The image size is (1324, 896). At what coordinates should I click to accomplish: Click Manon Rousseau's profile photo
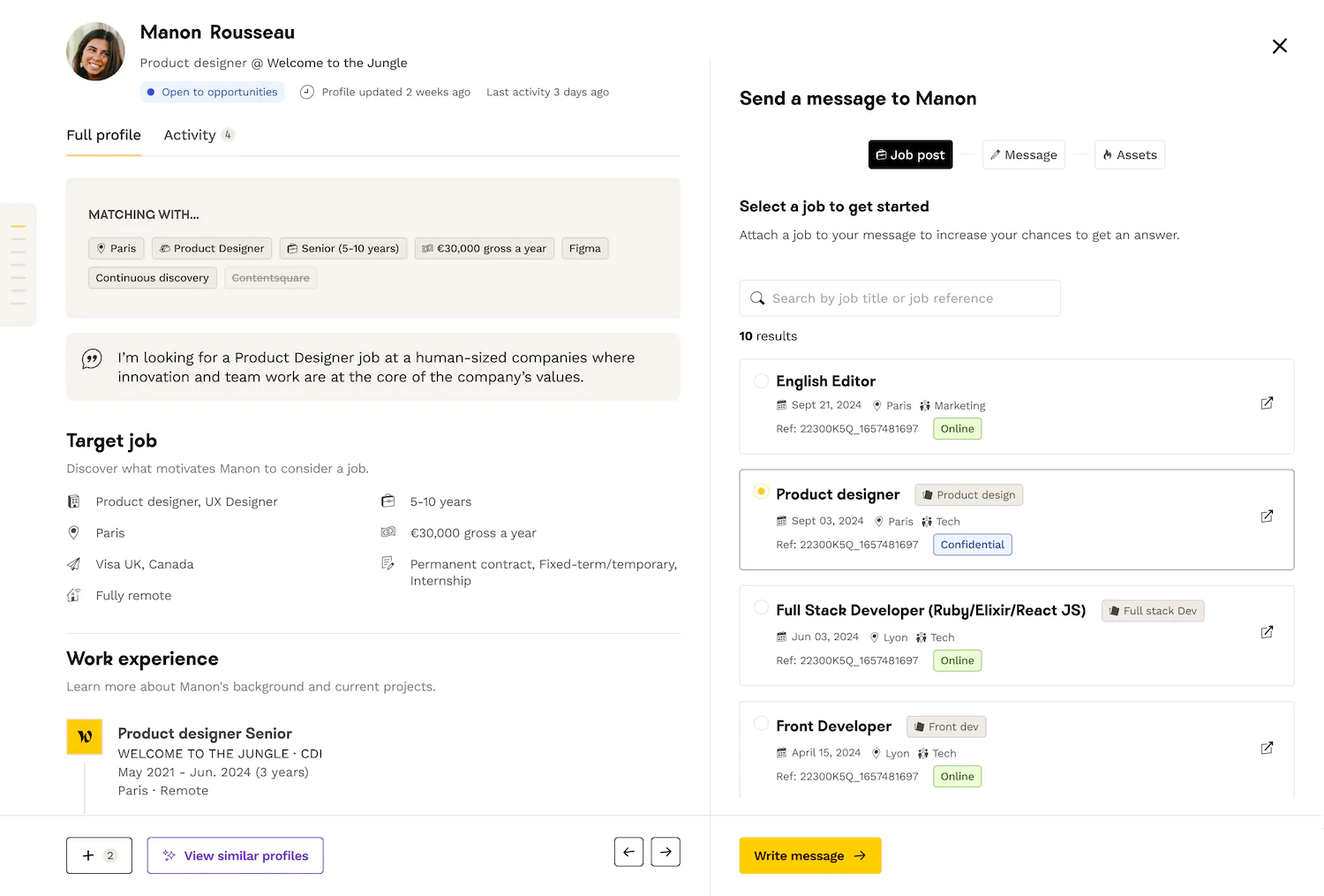[x=95, y=51]
